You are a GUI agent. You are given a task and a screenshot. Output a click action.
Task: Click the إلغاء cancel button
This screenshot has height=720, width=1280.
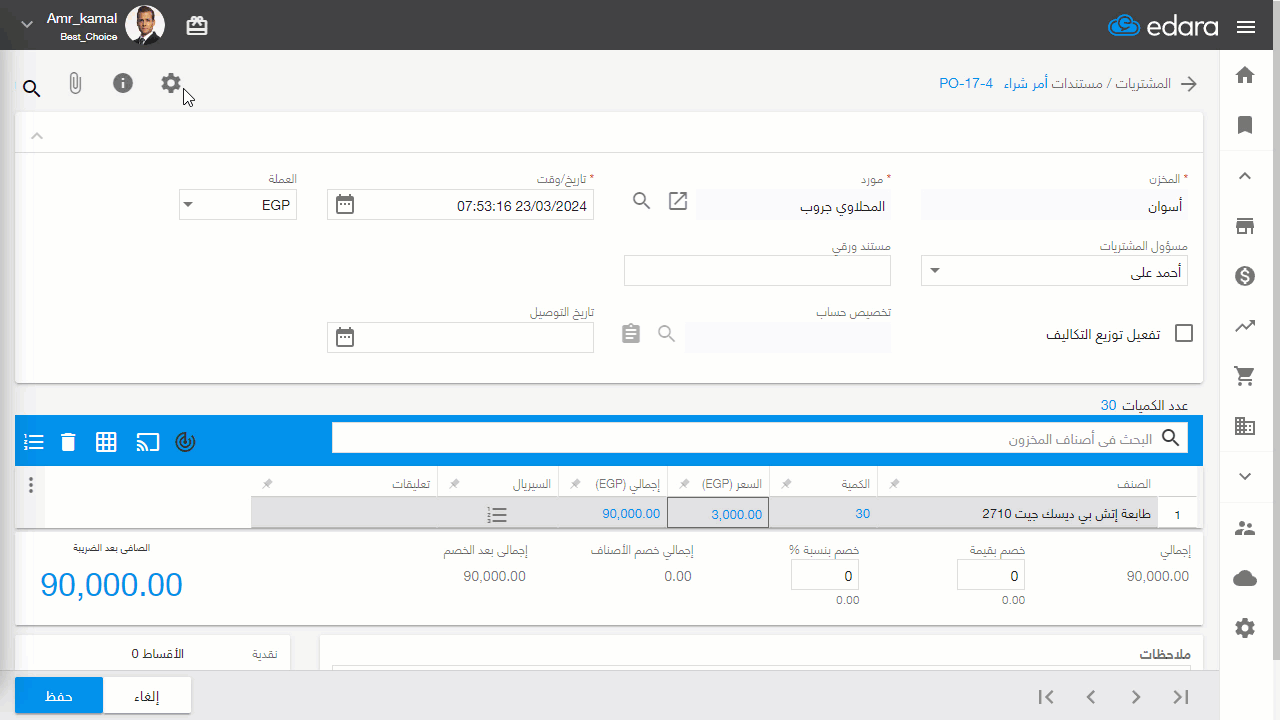(147, 695)
